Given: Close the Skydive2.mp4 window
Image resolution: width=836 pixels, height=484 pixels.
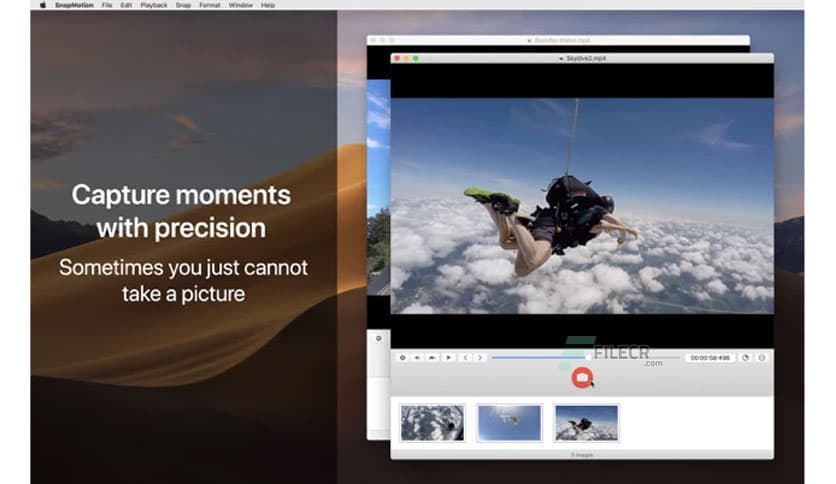Looking at the screenshot, I should pos(397,58).
